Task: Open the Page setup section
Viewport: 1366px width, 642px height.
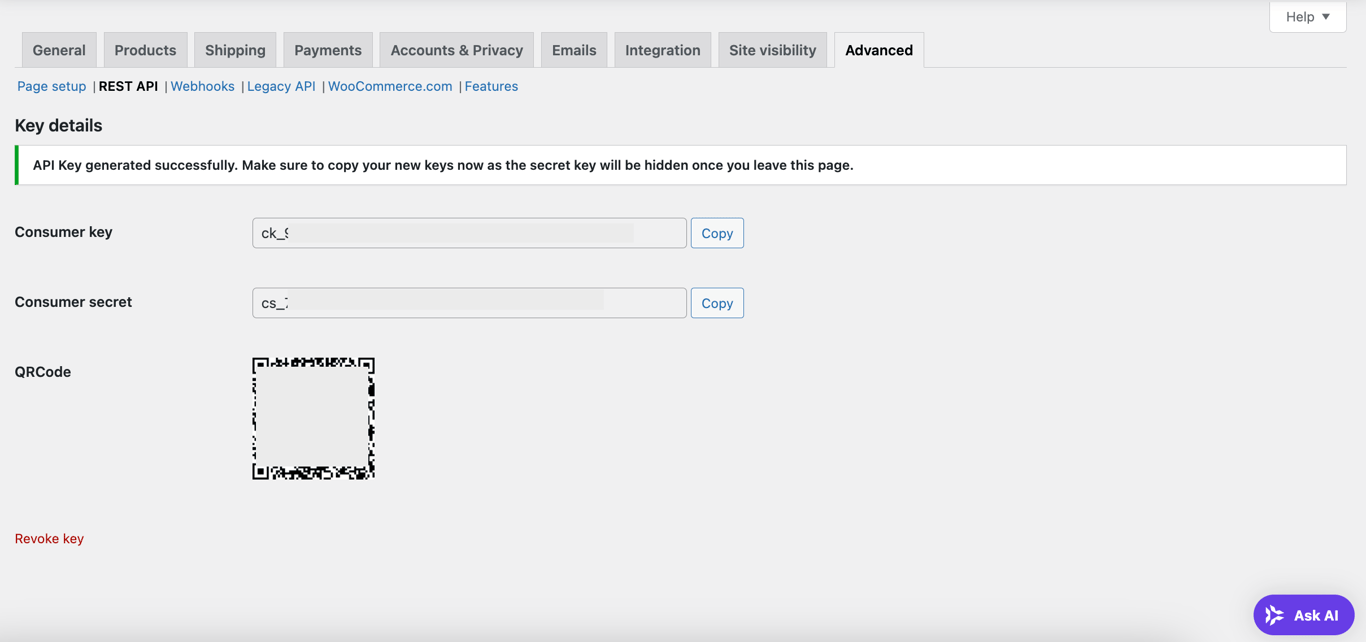Action: coord(51,86)
